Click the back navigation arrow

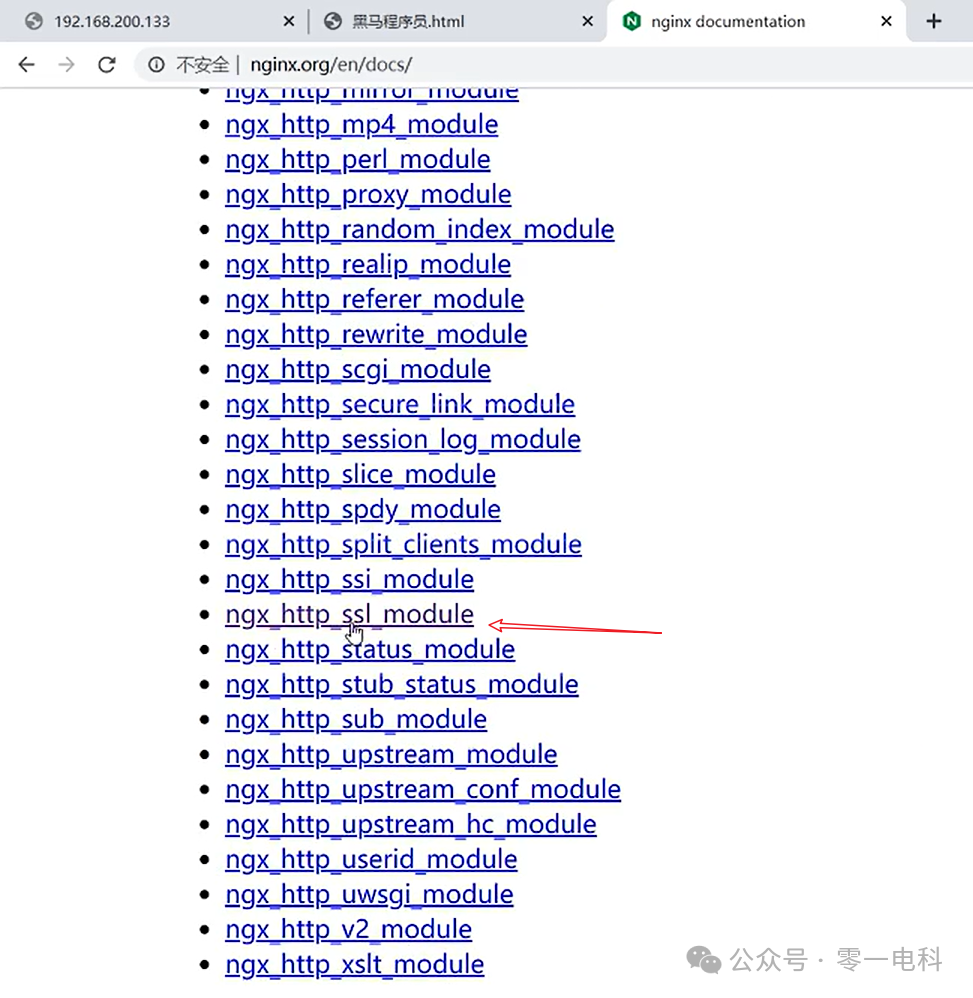point(26,64)
